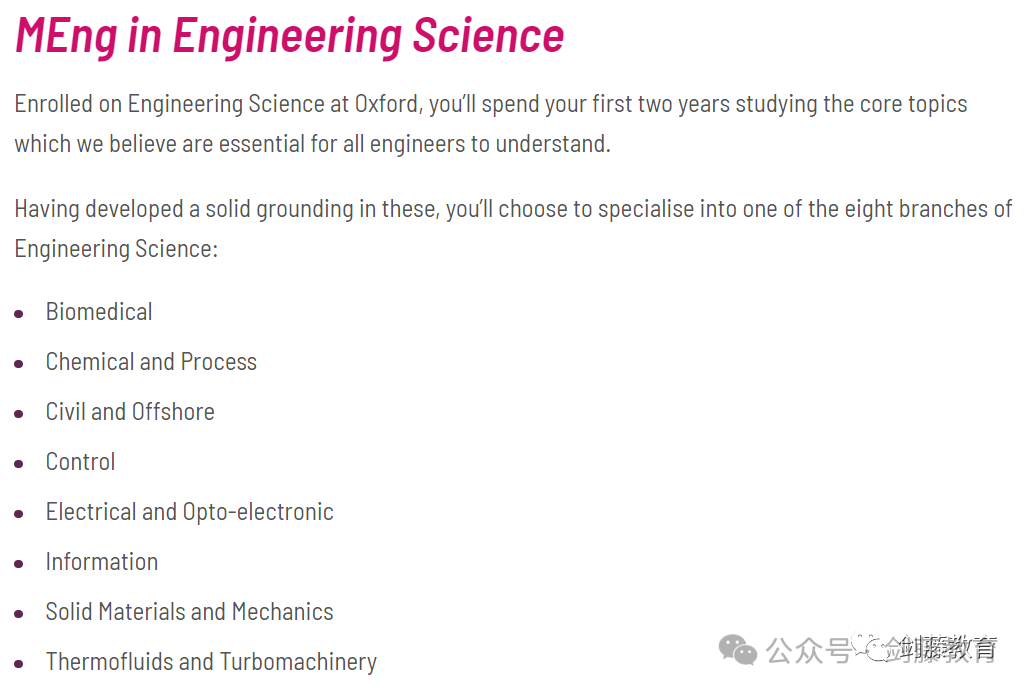Click the paragraph starting Having developed
Image resolution: width=1031 pixels, height=692 pixels.
(x=513, y=228)
